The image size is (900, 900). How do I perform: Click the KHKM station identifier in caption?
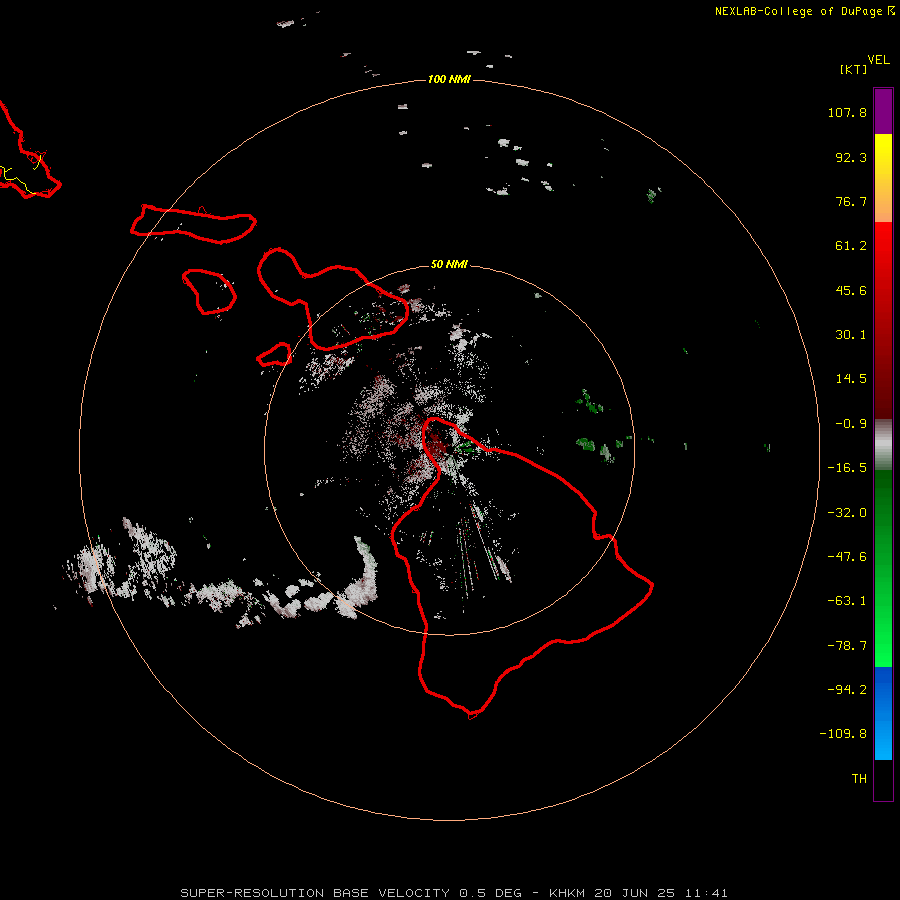pos(568,893)
